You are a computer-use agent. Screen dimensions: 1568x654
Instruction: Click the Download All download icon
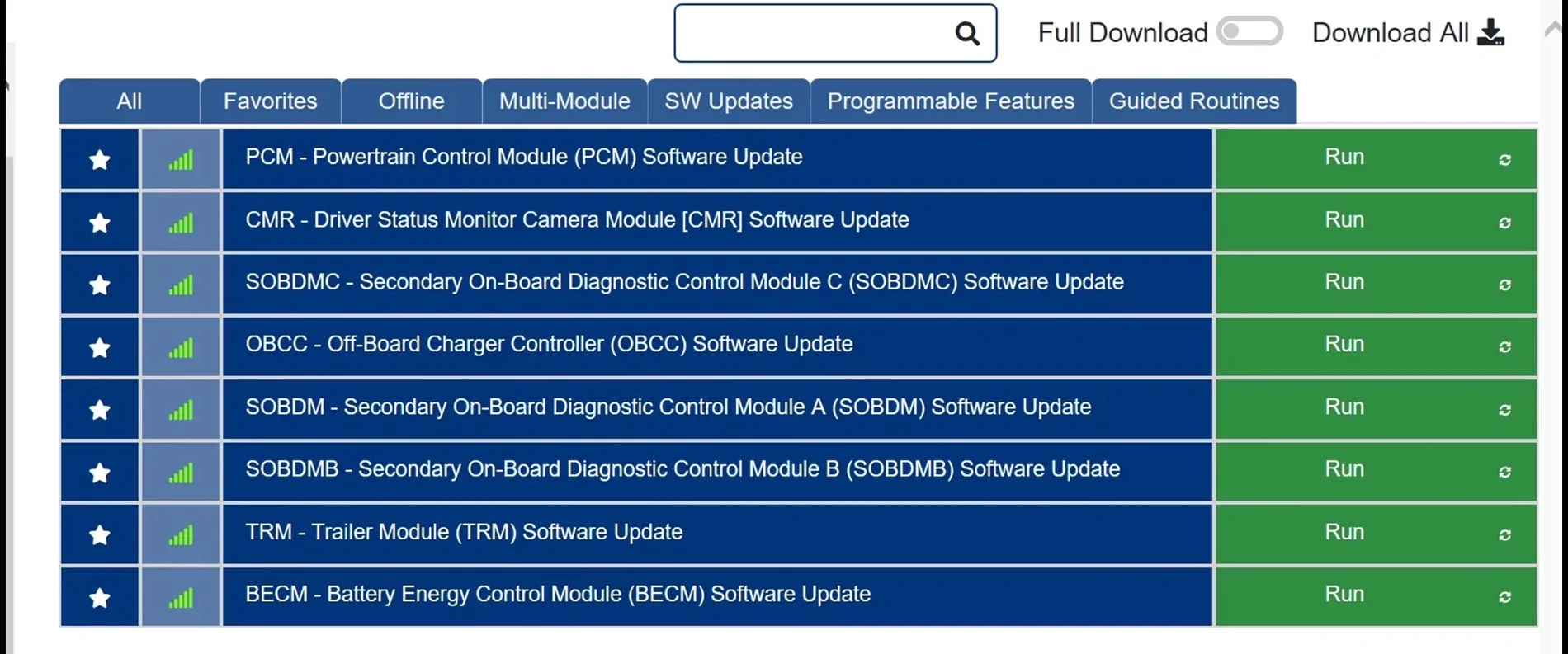pyautogui.click(x=1492, y=31)
